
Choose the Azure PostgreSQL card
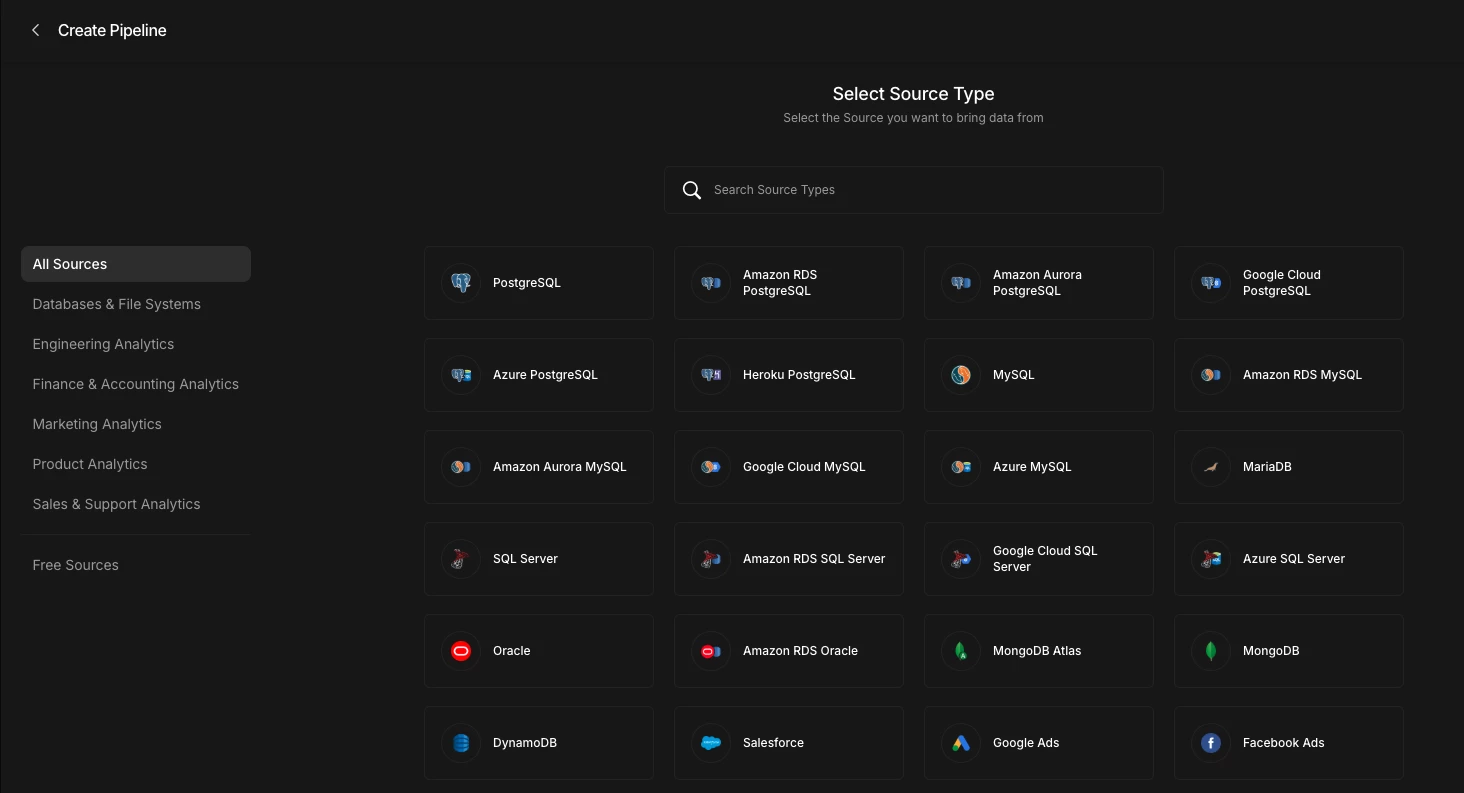(x=539, y=375)
